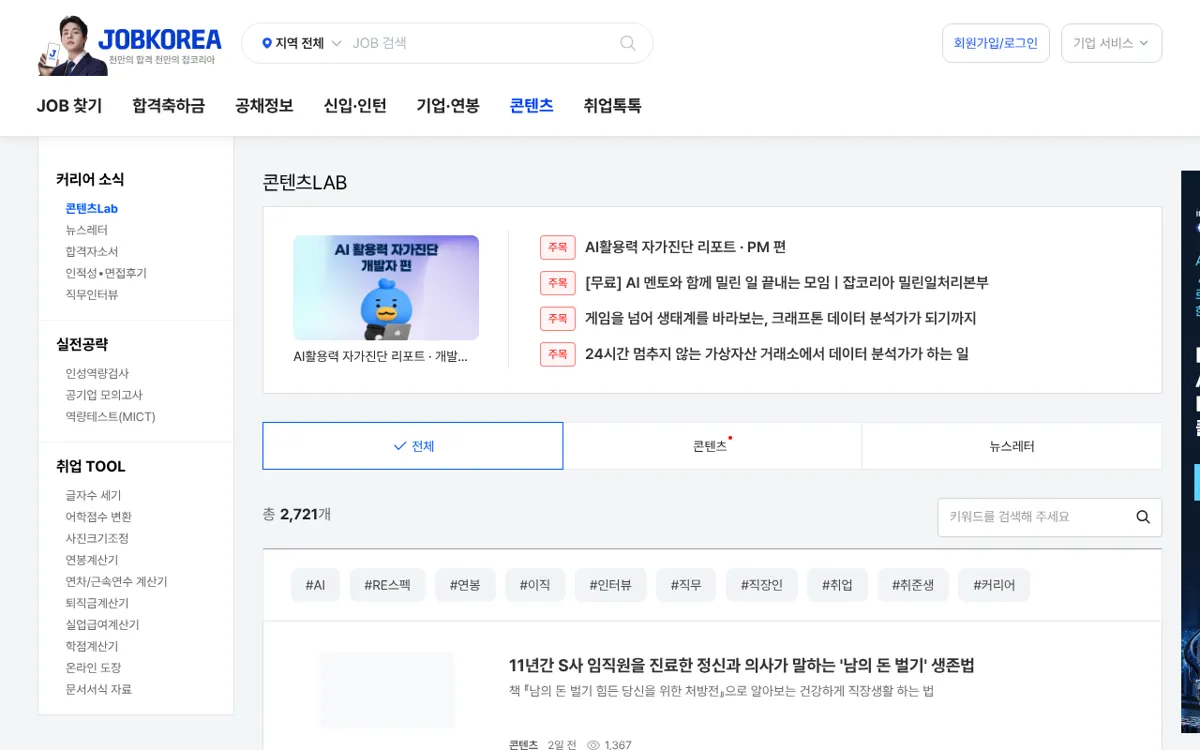1200x750 pixels.
Task: Open 직무인터뷰 in the sidebar
Action: (x=92, y=294)
